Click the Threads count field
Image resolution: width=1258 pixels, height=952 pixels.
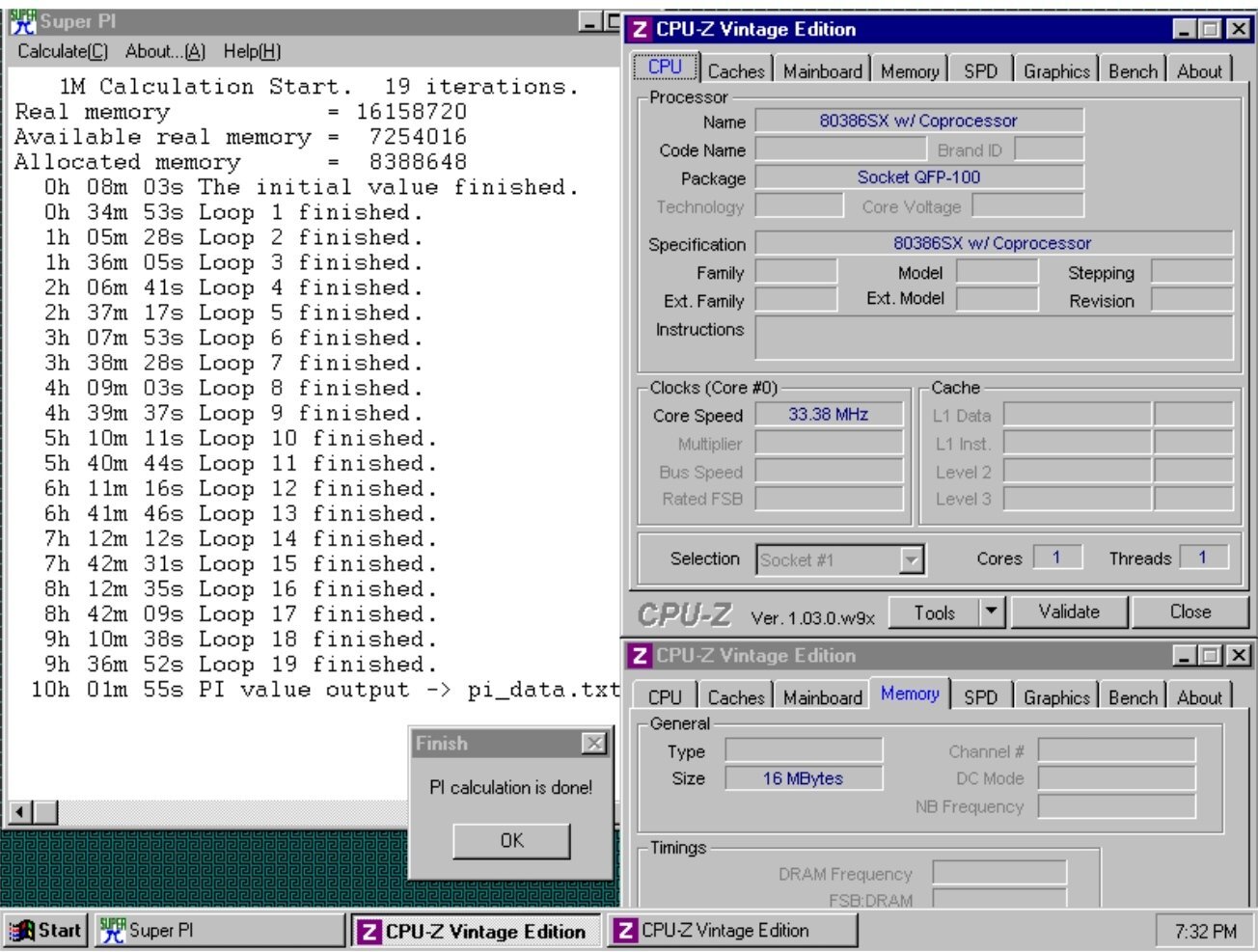[1202, 558]
